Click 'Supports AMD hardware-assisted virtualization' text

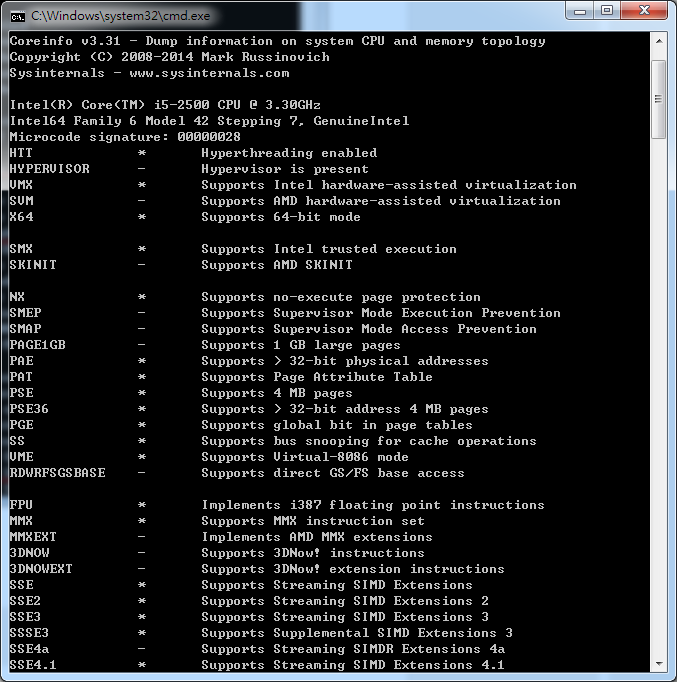coord(381,201)
